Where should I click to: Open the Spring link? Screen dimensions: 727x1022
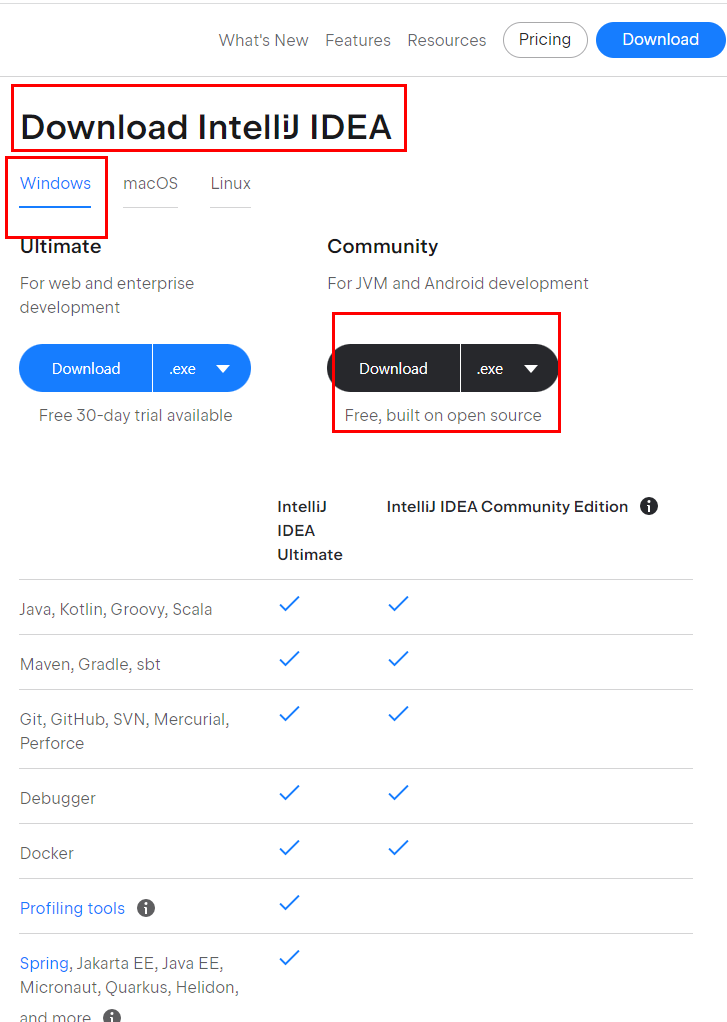pyautogui.click(x=44, y=963)
